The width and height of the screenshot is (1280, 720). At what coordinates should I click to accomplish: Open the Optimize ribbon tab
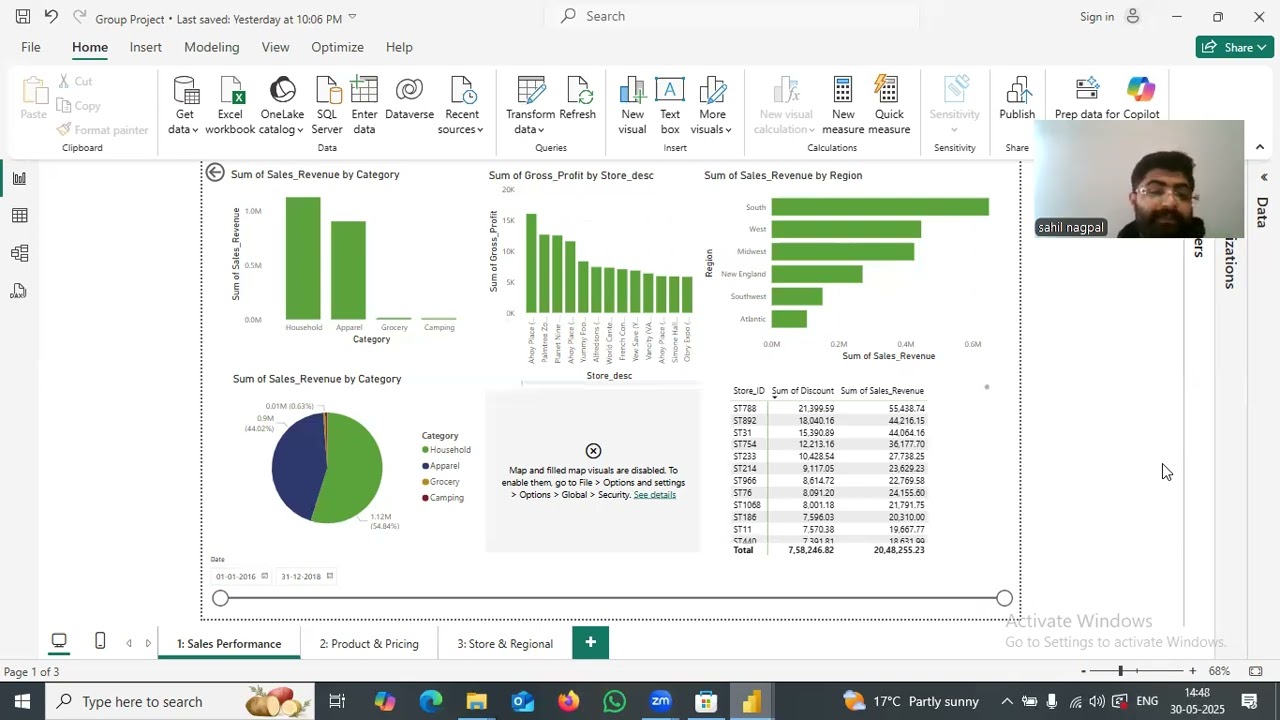[x=337, y=47]
